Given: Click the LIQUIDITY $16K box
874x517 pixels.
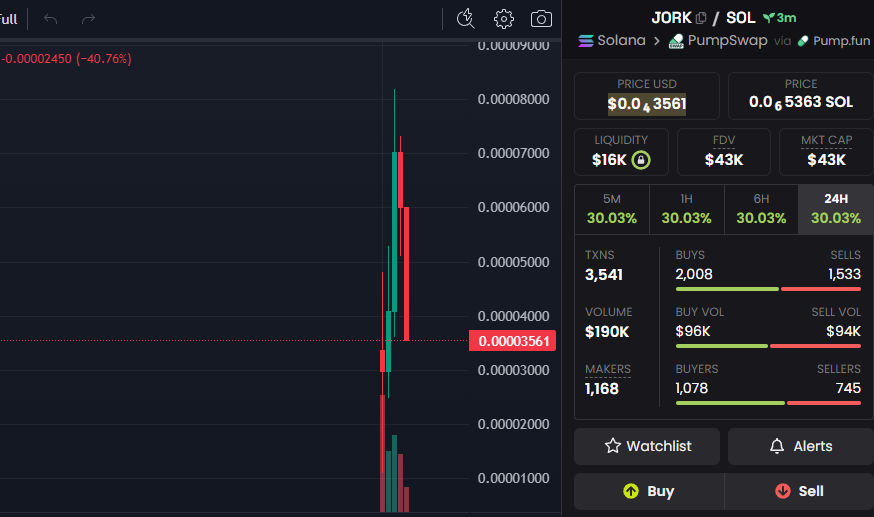Looking at the screenshot, I should [x=621, y=152].
